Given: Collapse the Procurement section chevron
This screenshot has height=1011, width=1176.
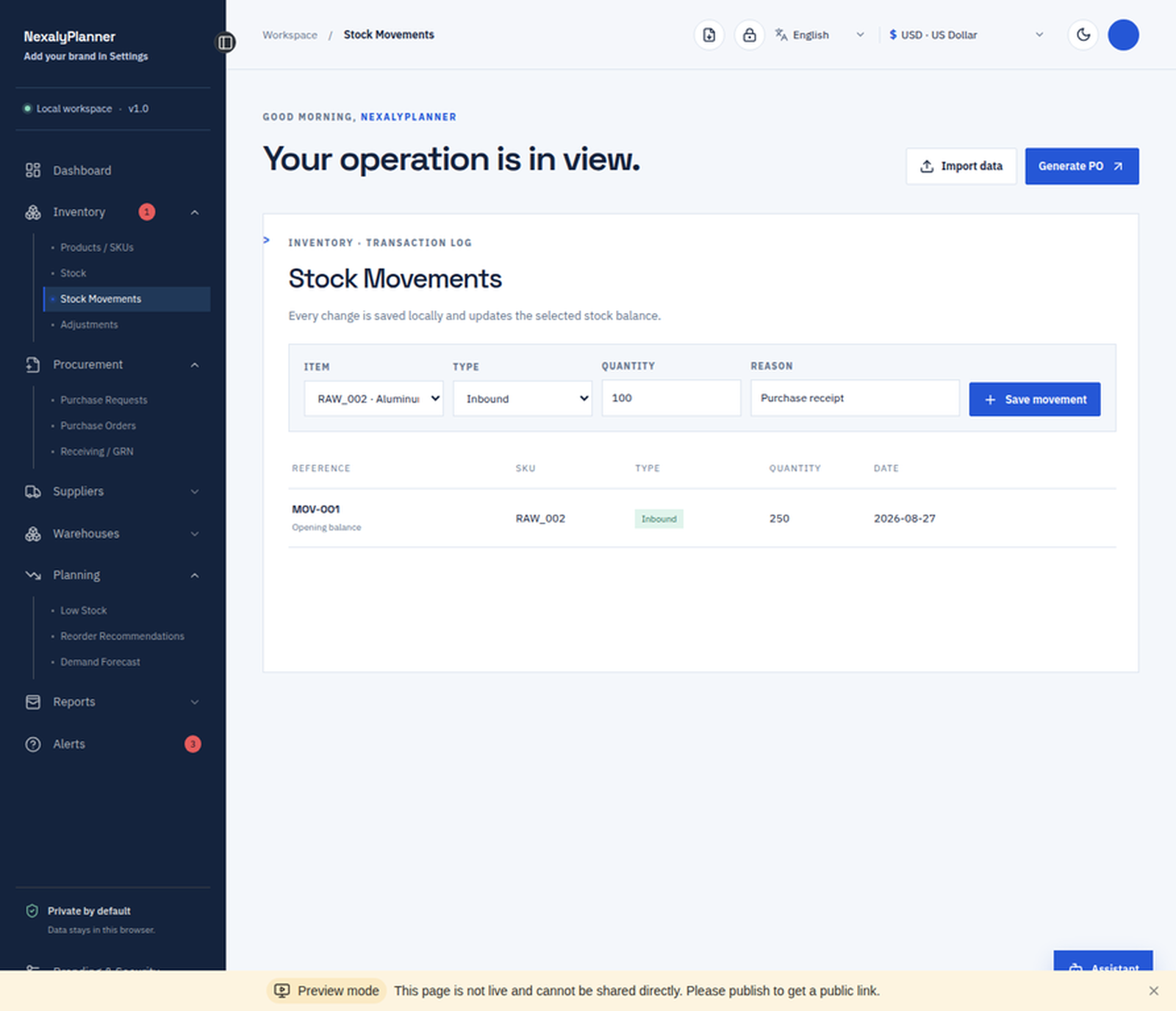Looking at the screenshot, I should click(195, 365).
